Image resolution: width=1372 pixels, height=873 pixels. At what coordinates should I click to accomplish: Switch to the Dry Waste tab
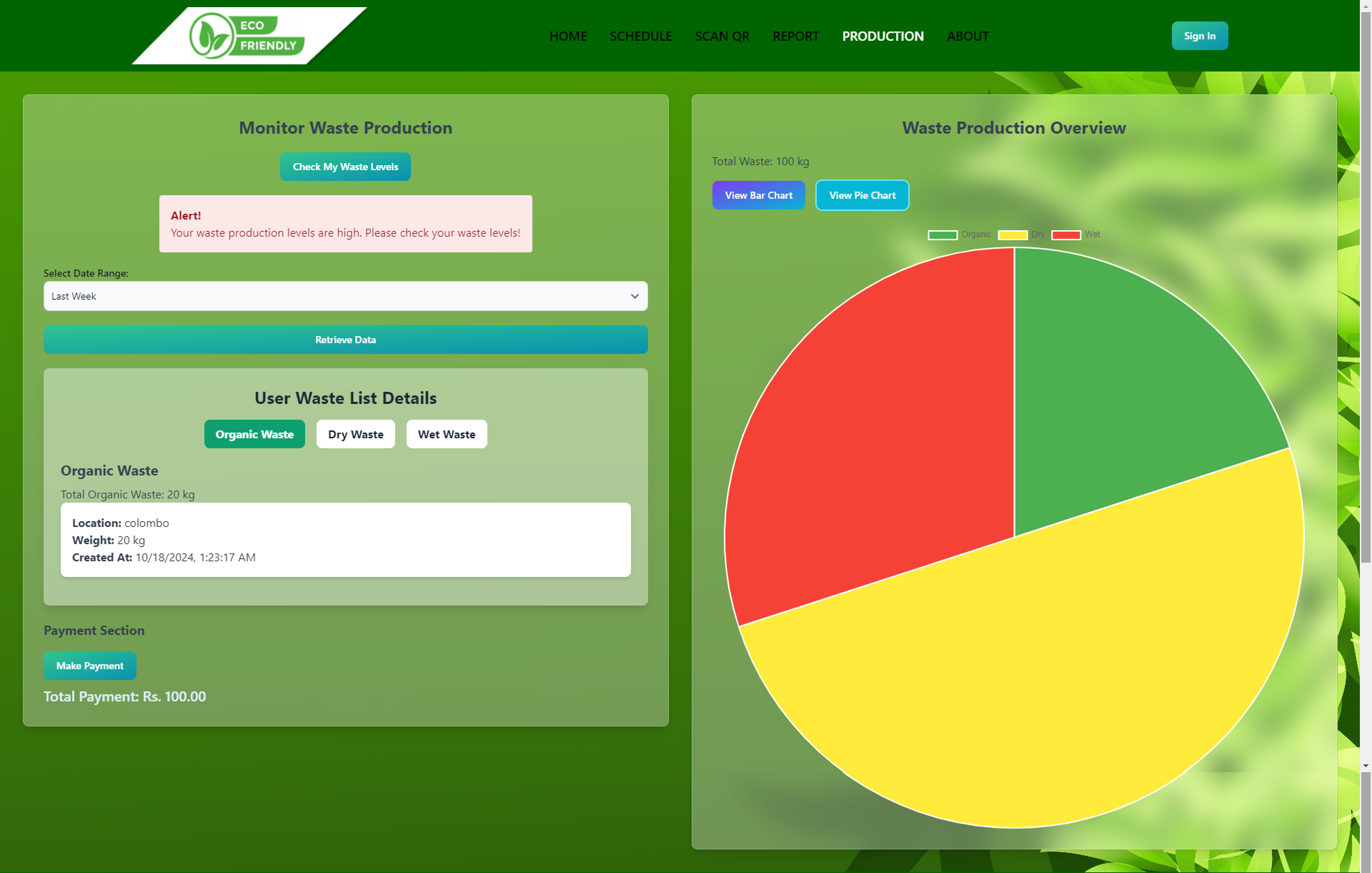pyautogui.click(x=355, y=434)
